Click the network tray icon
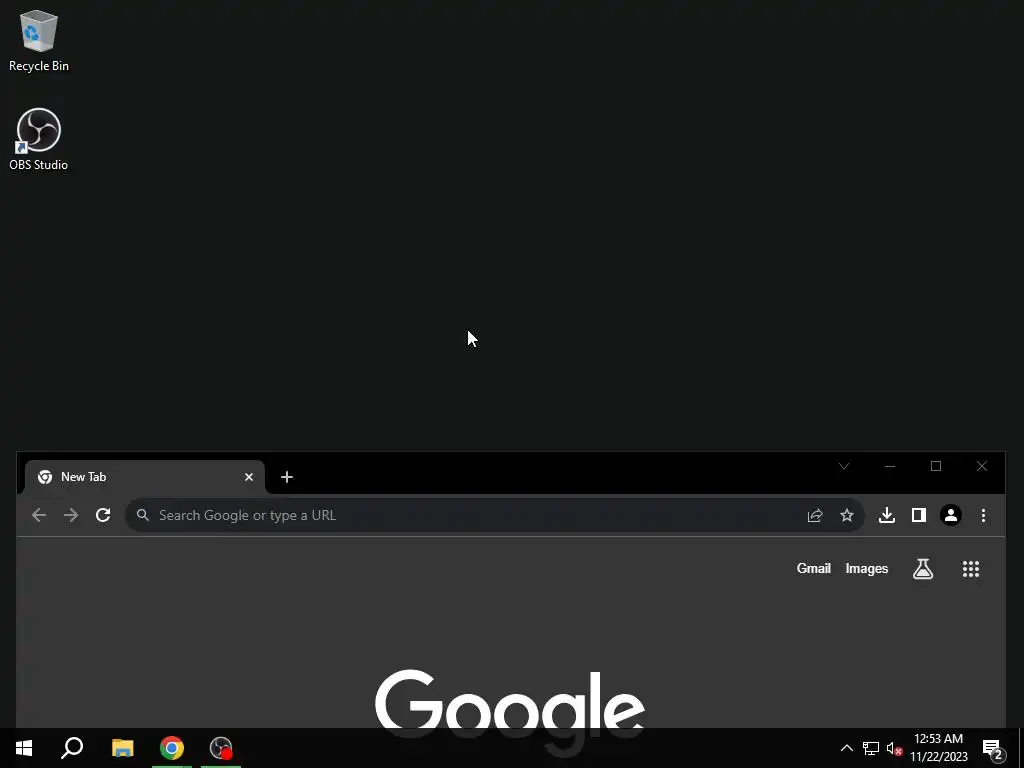The height and width of the screenshot is (768, 1024). coord(871,748)
